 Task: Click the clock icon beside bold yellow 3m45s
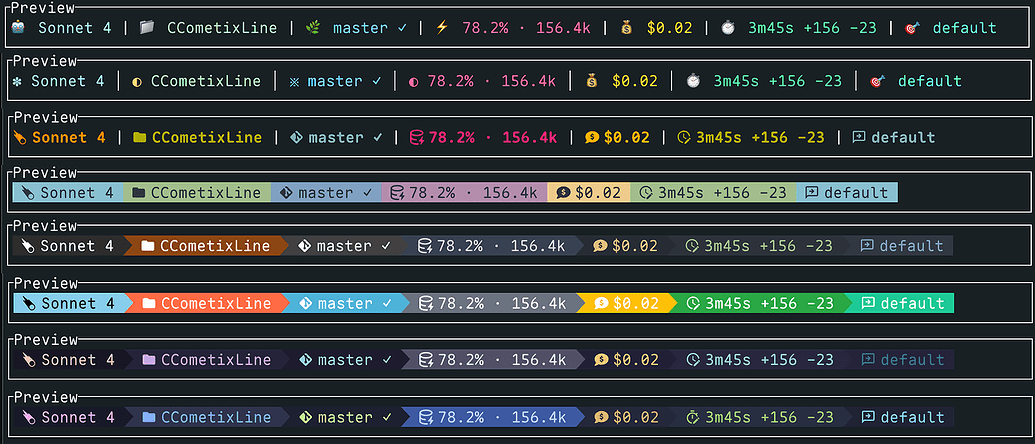click(684, 138)
